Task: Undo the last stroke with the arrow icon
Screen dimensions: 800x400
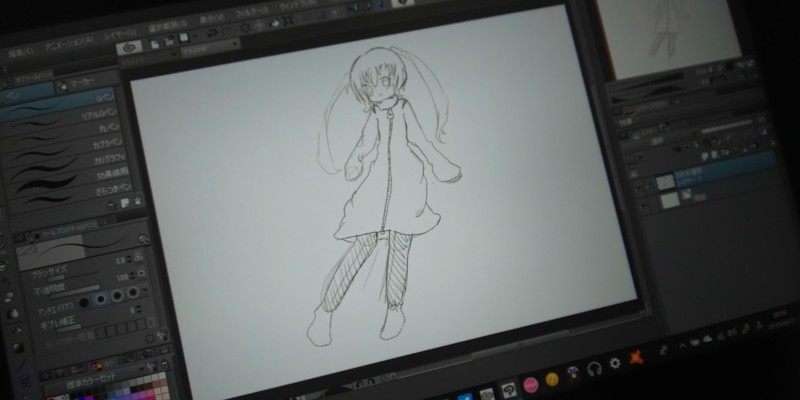Action: [212, 33]
